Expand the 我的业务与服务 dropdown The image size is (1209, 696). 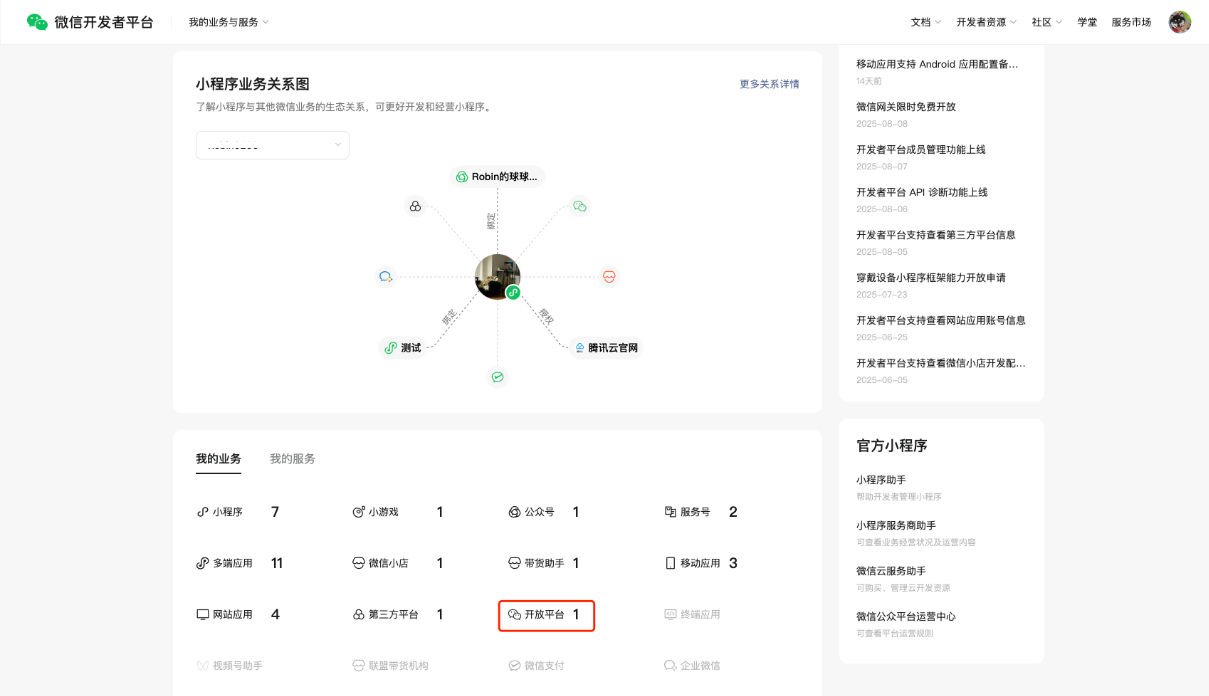(229, 22)
